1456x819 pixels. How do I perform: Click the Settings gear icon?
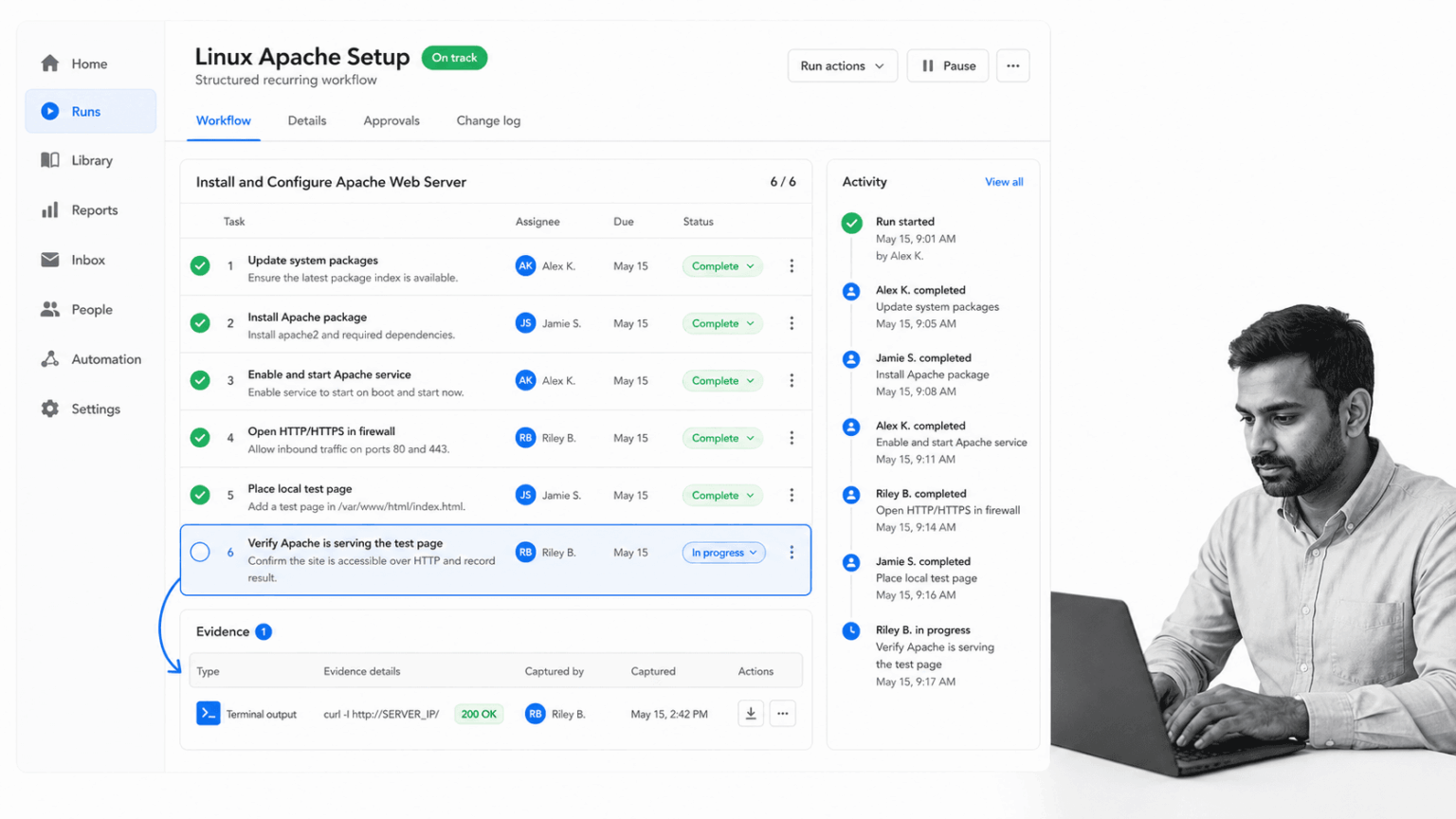50,409
